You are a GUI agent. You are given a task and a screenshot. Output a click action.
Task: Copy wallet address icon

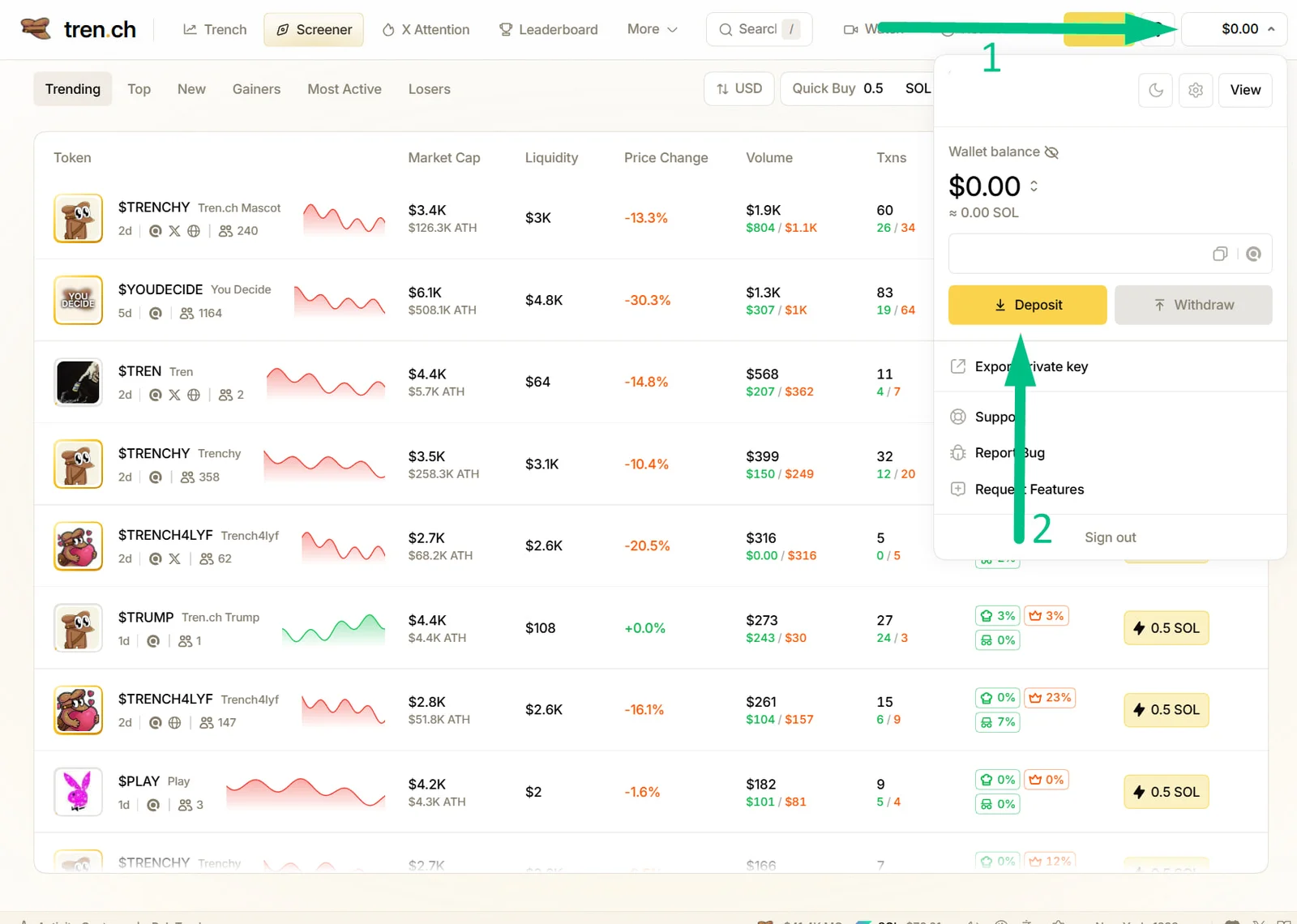coord(1220,254)
